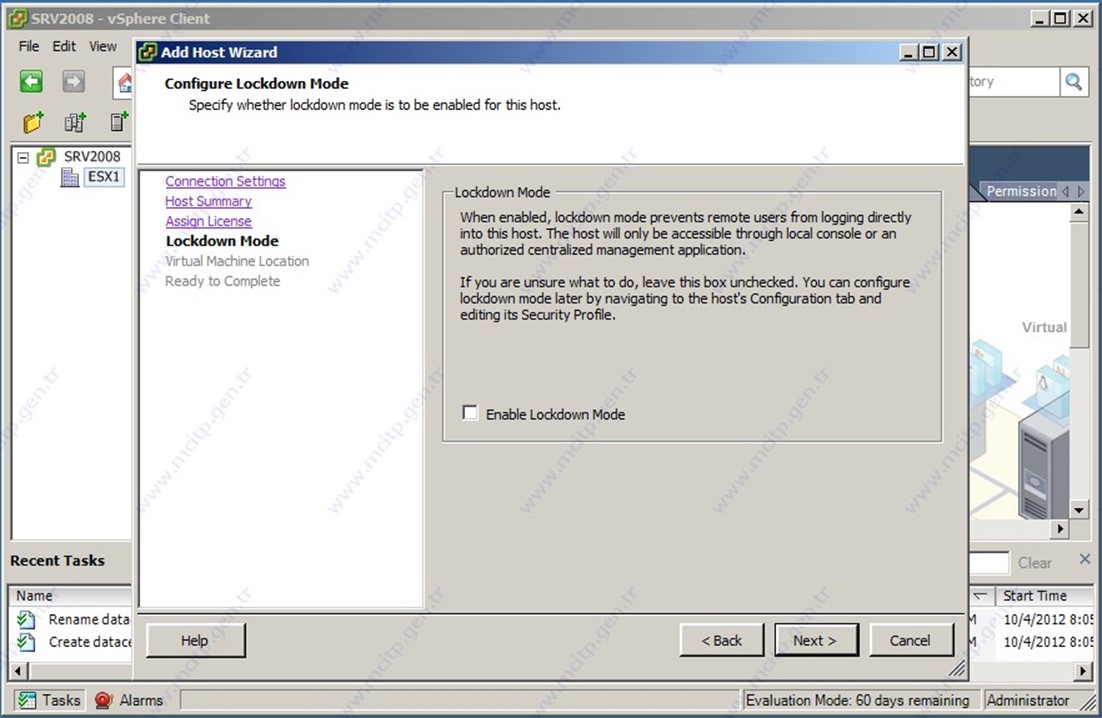This screenshot has height=718, width=1102.
Task: Click the Clear button in Recent Tasks
Action: point(1035,563)
